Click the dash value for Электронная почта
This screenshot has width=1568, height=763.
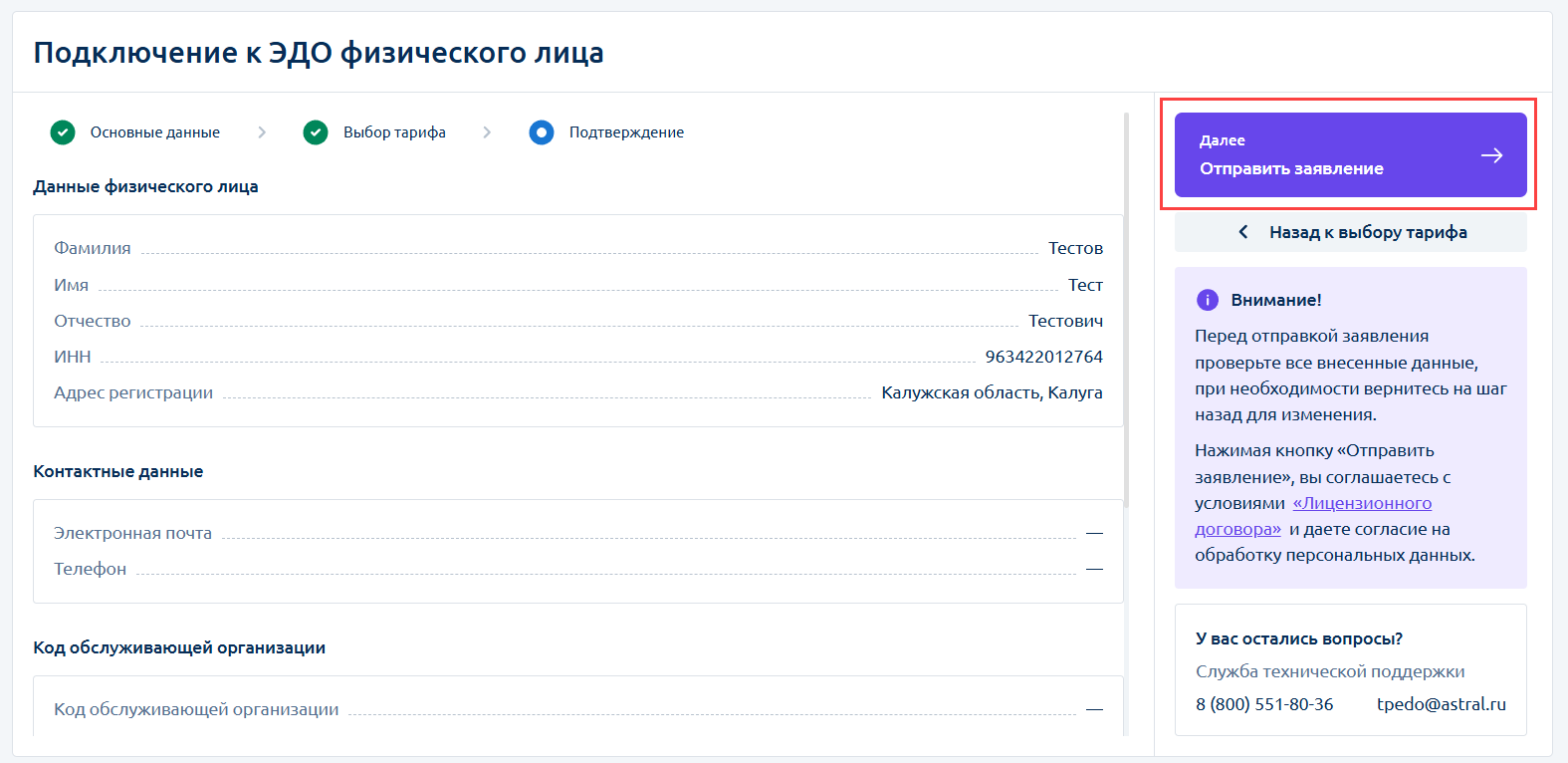click(x=1094, y=533)
